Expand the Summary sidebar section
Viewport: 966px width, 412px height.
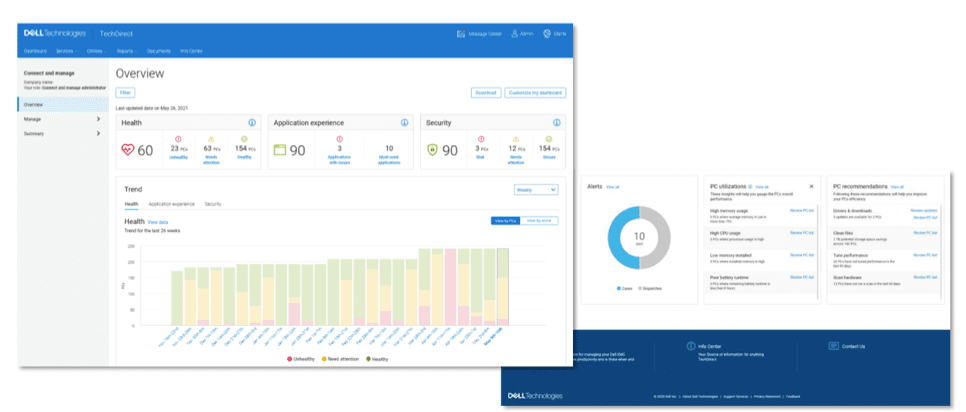98,133
